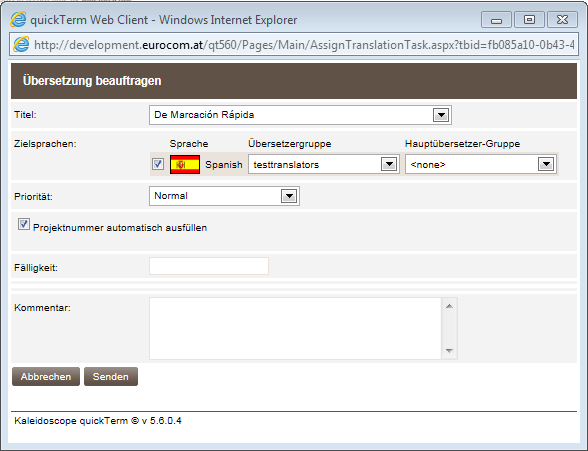Uncheck the Spanish language checkbox
588x451 pixels.
click(158, 164)
